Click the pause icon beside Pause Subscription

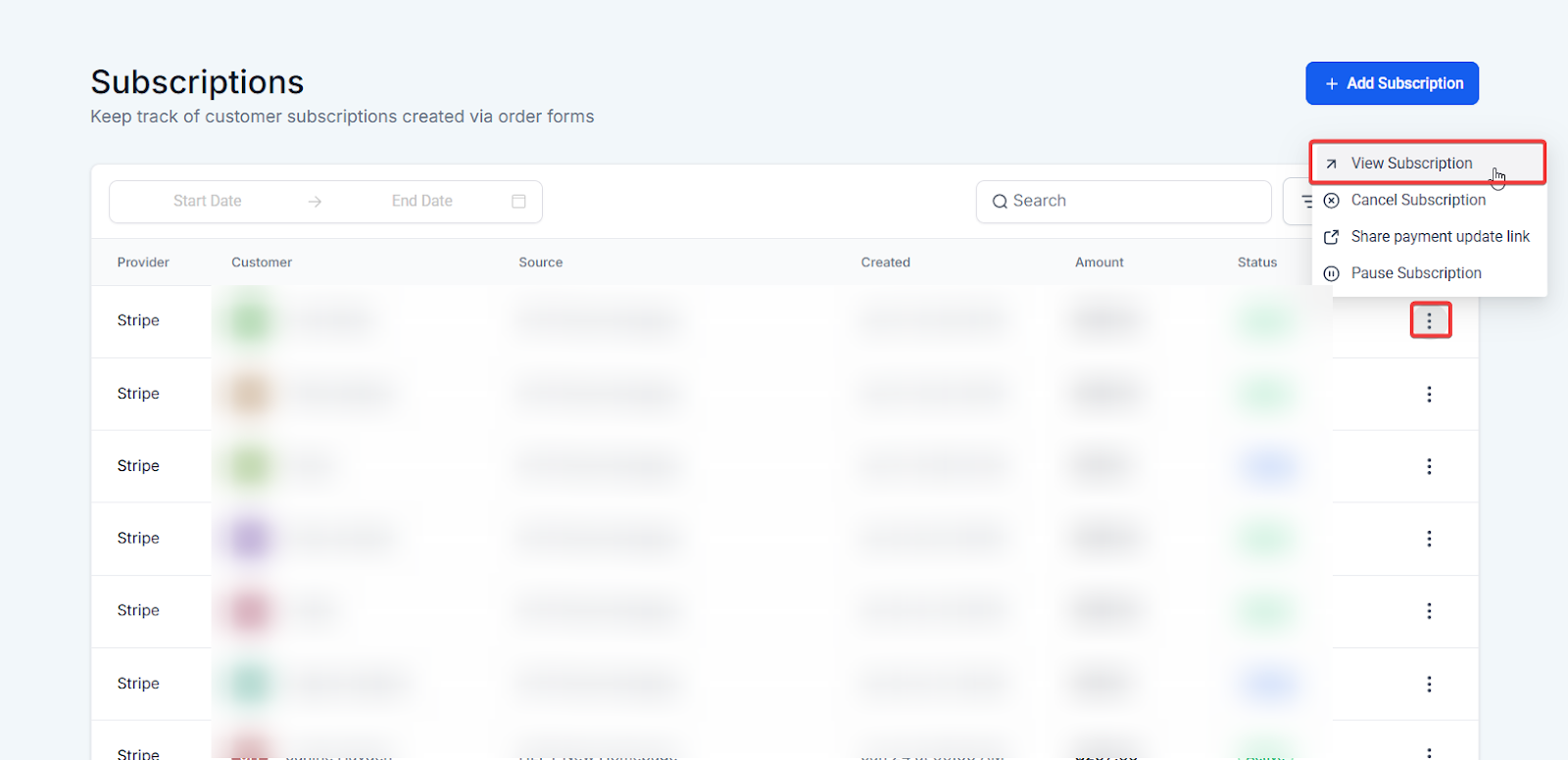1331,274
